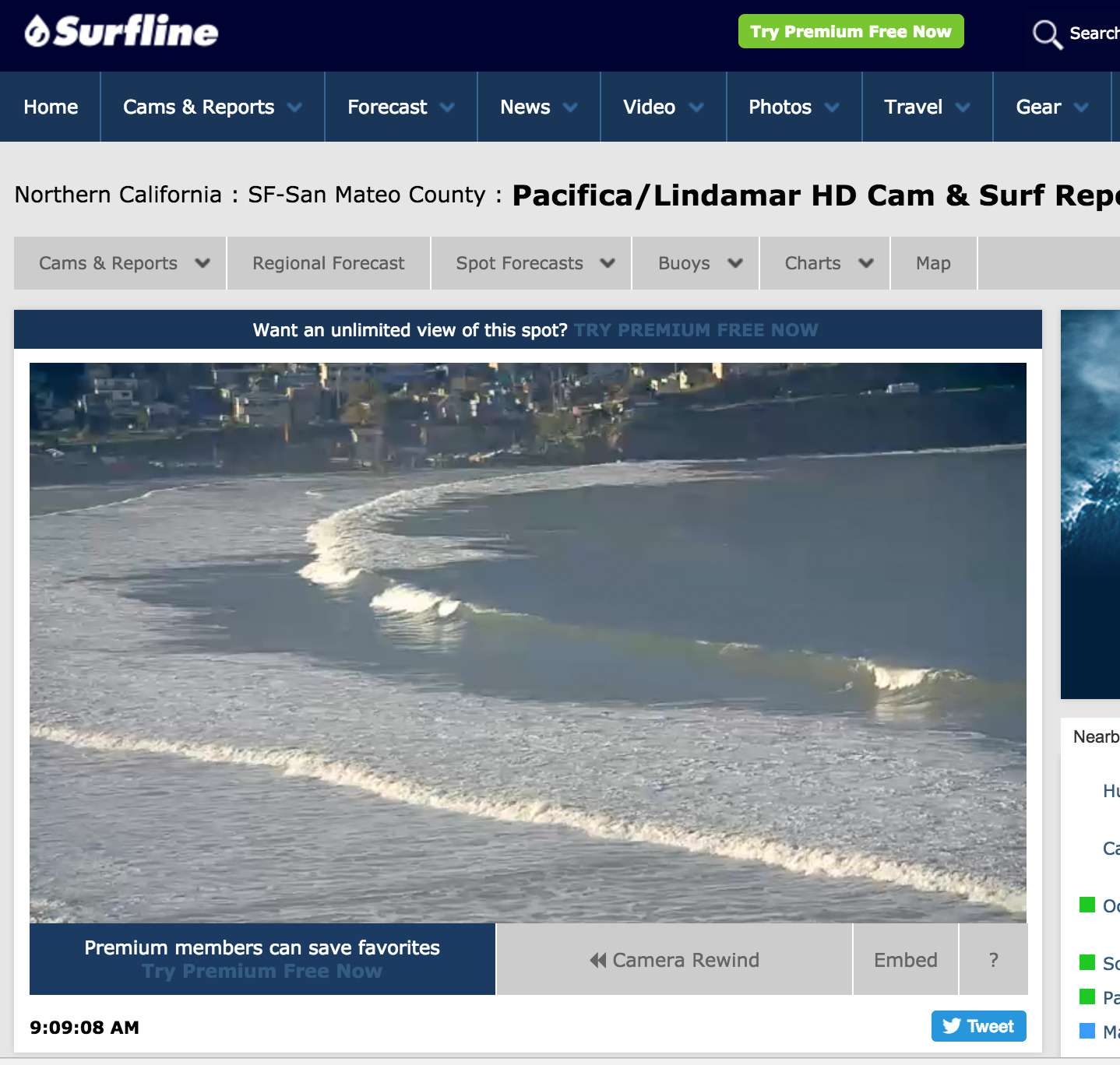This screenshot has height=1065, width=1120.
Task: Click the live surf cam video
Action: pos(527,642)
